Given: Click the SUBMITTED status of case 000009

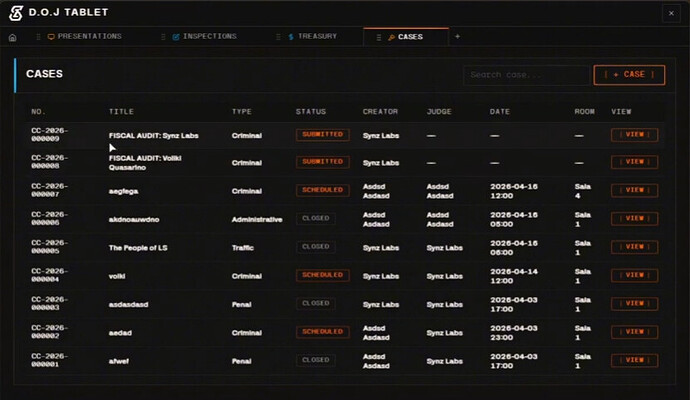Looking at the screenshot, I should point(323,135).
